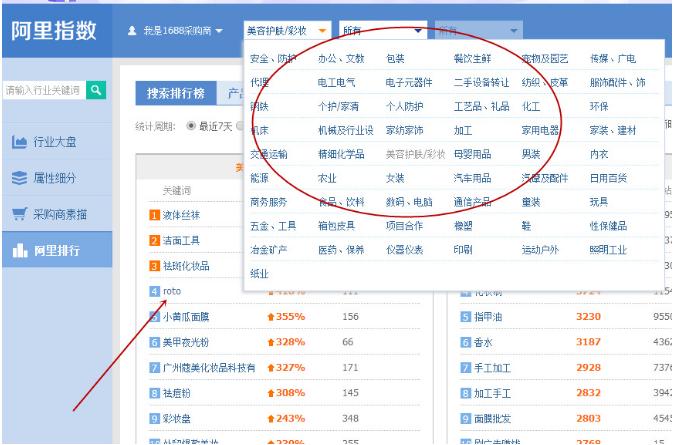Click the 阿里排行 bar chart icon
Screen dimensions: 688x445
[20, 250]
